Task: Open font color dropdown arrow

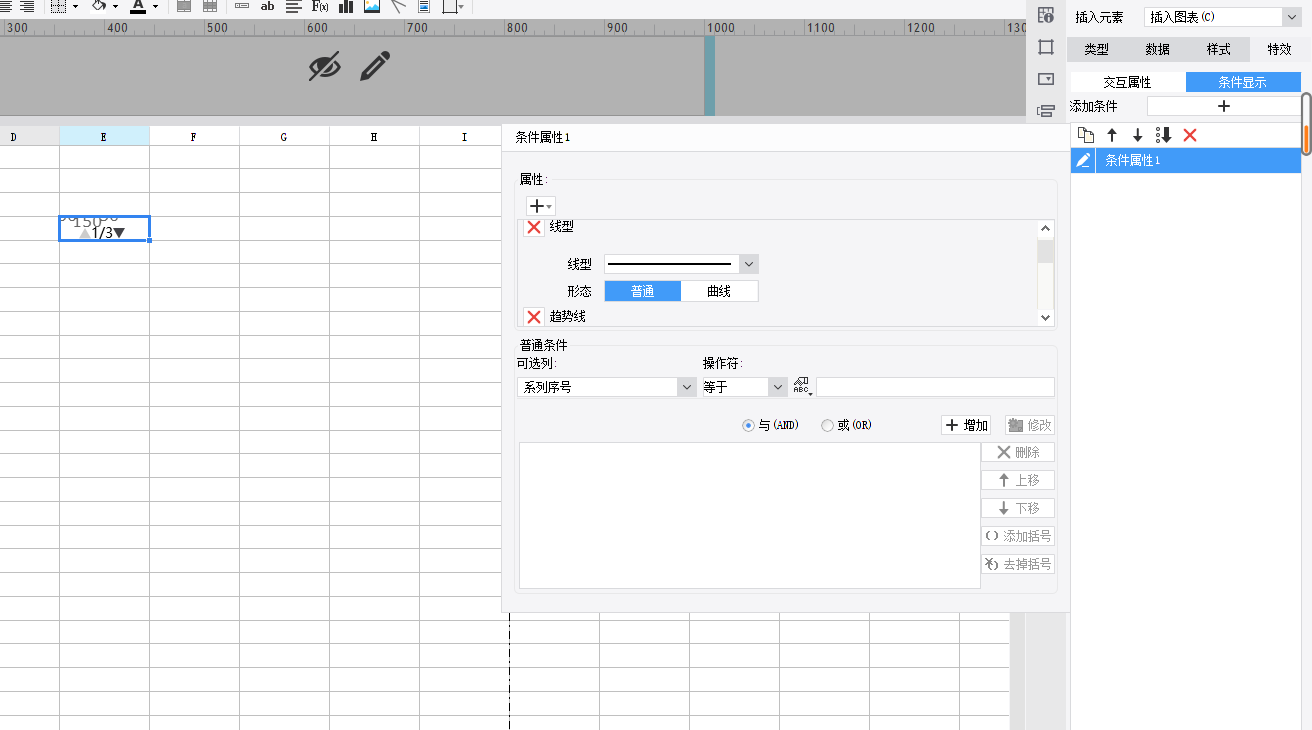Action: coord(155,7)
